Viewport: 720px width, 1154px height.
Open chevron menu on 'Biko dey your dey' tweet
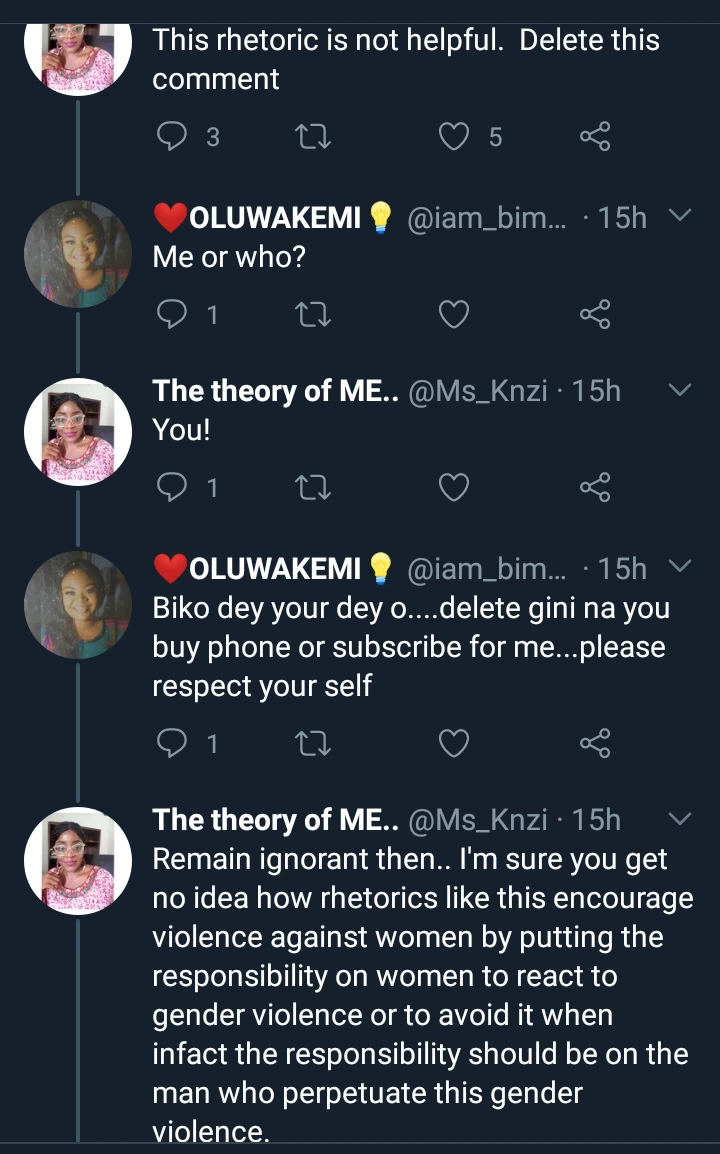tap(679, 567)
